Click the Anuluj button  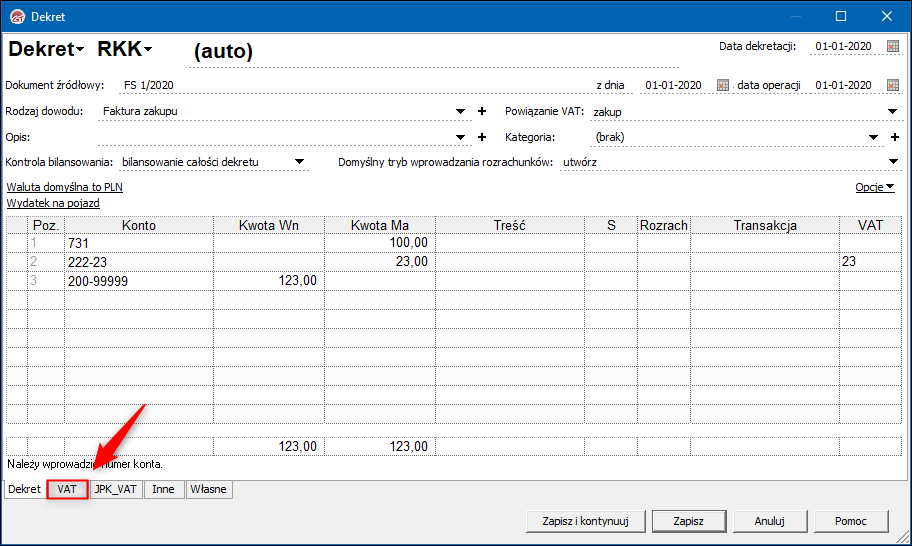point(770,521)
